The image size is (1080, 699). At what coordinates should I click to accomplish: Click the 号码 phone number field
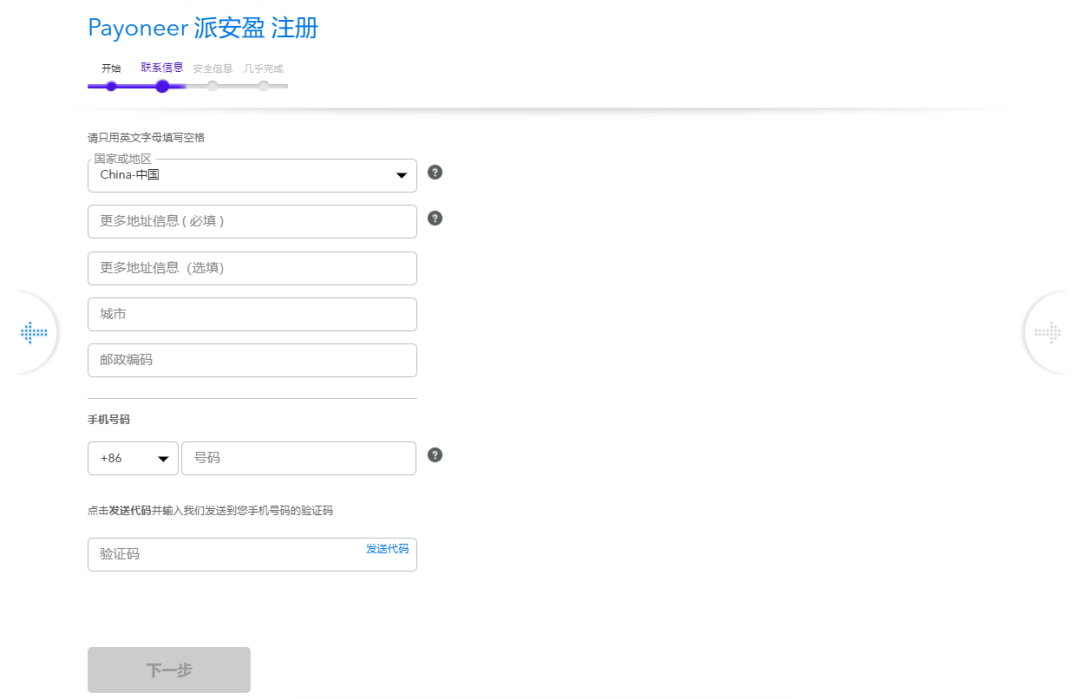tap(298, 458)
